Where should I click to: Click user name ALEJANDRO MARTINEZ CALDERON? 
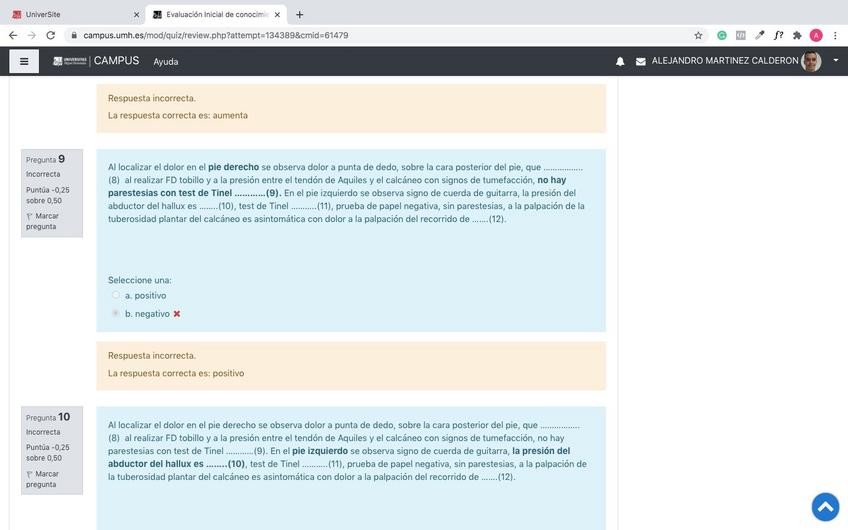pyautogui.click(x=725, y=61)
